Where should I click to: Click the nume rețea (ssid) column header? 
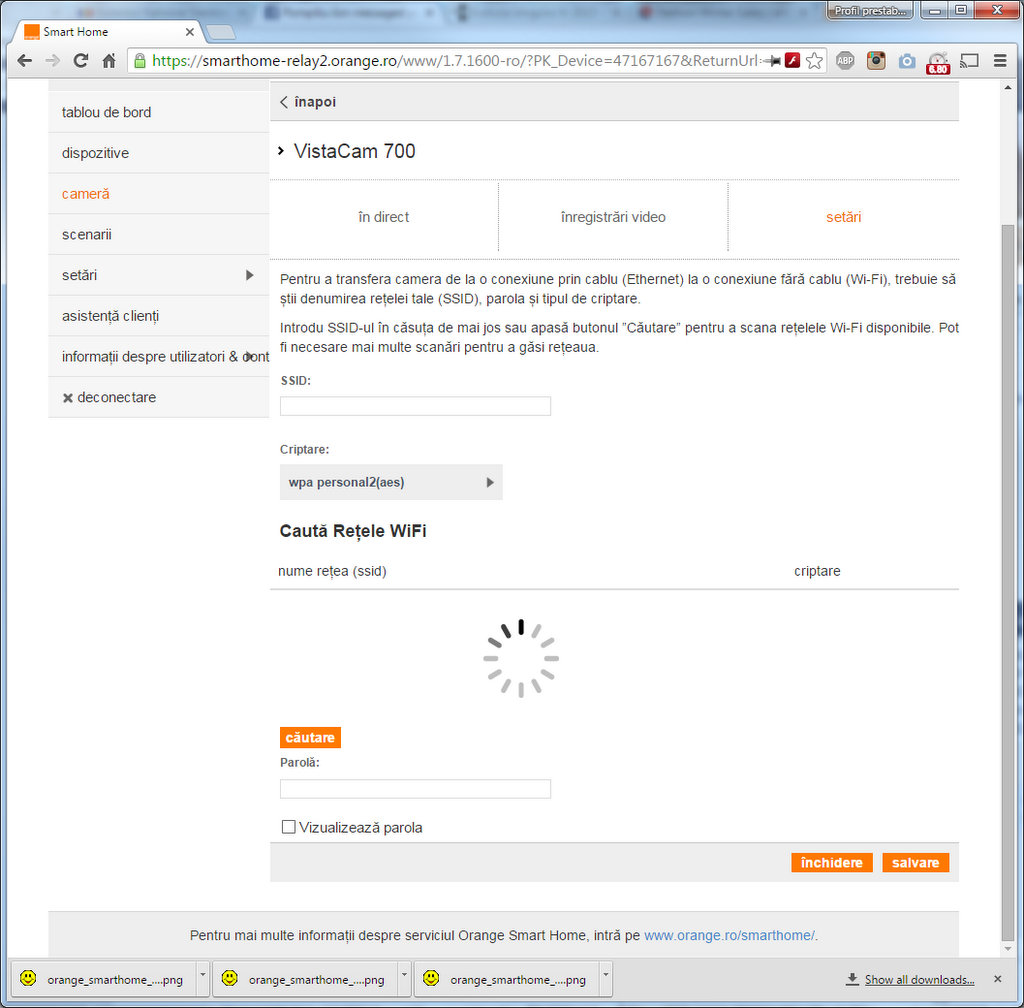[332, 571]
